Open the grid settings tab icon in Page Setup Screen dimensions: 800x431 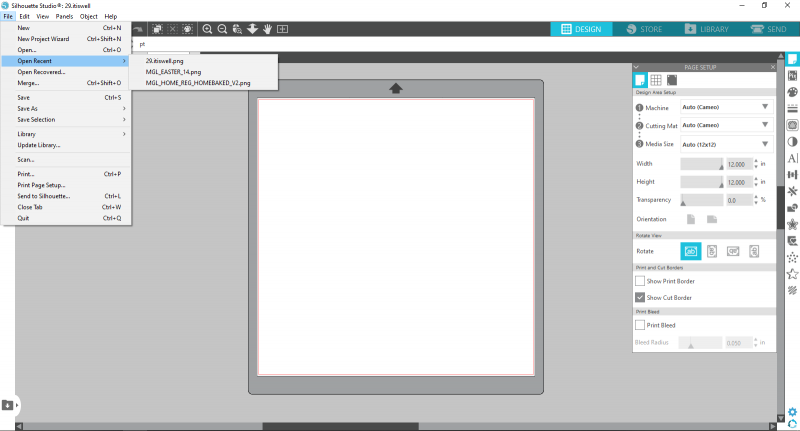point(656,80)
